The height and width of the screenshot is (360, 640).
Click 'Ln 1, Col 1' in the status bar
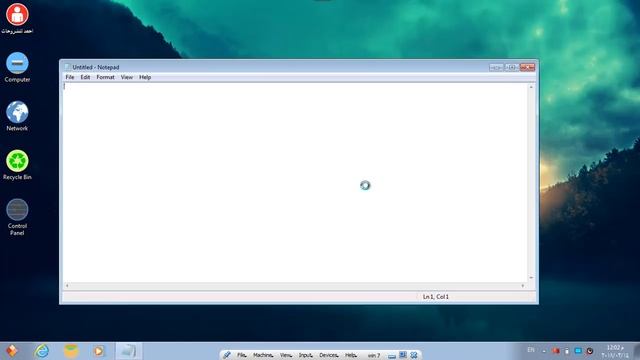[x=436, y=297]
